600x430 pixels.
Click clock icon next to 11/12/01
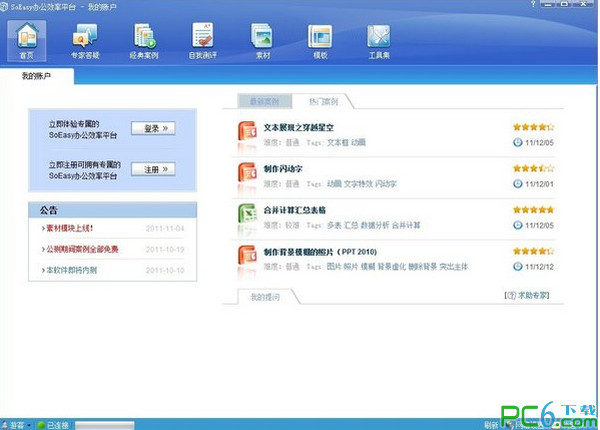point(518,184)
